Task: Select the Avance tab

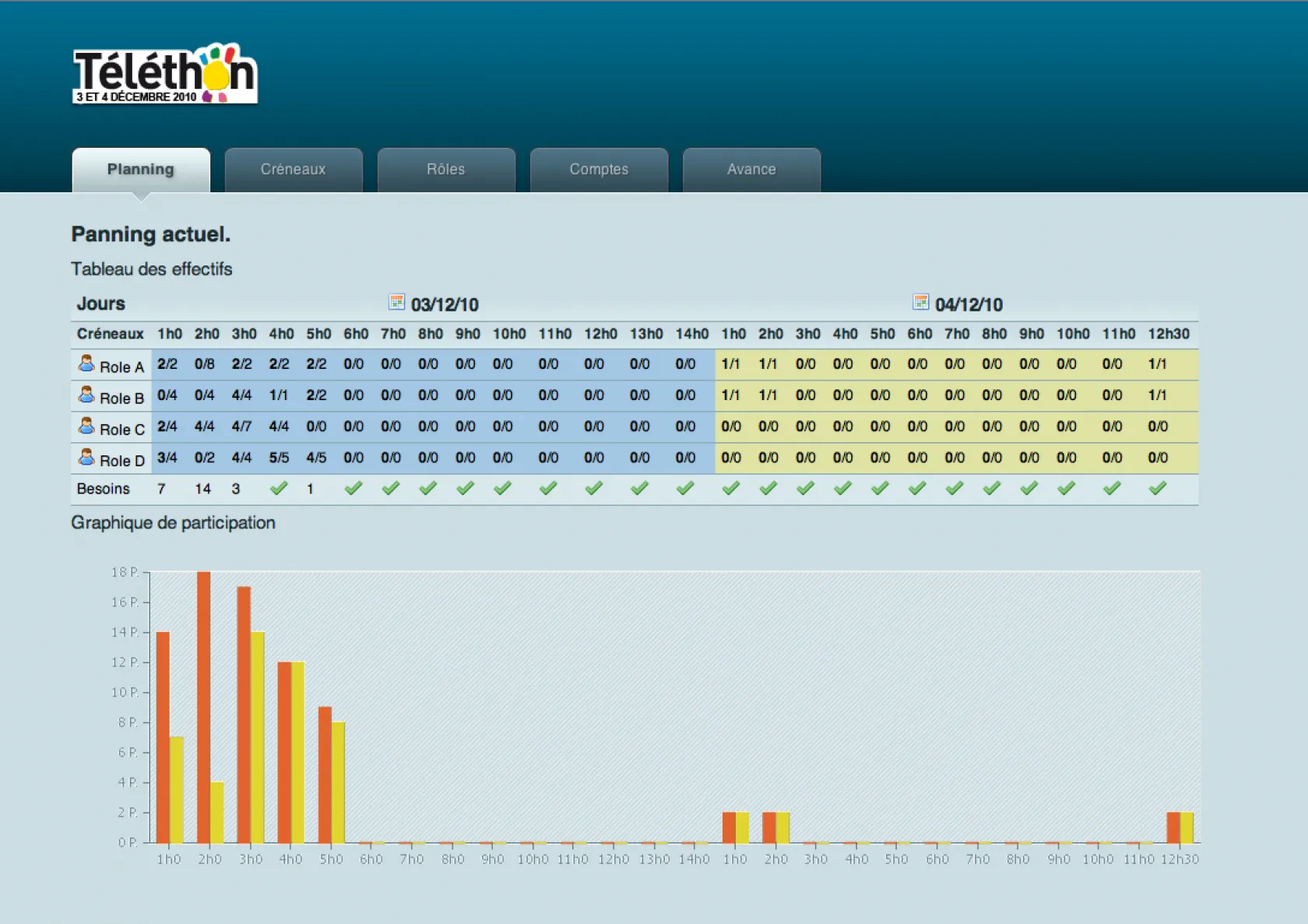Action: [751, 169]
